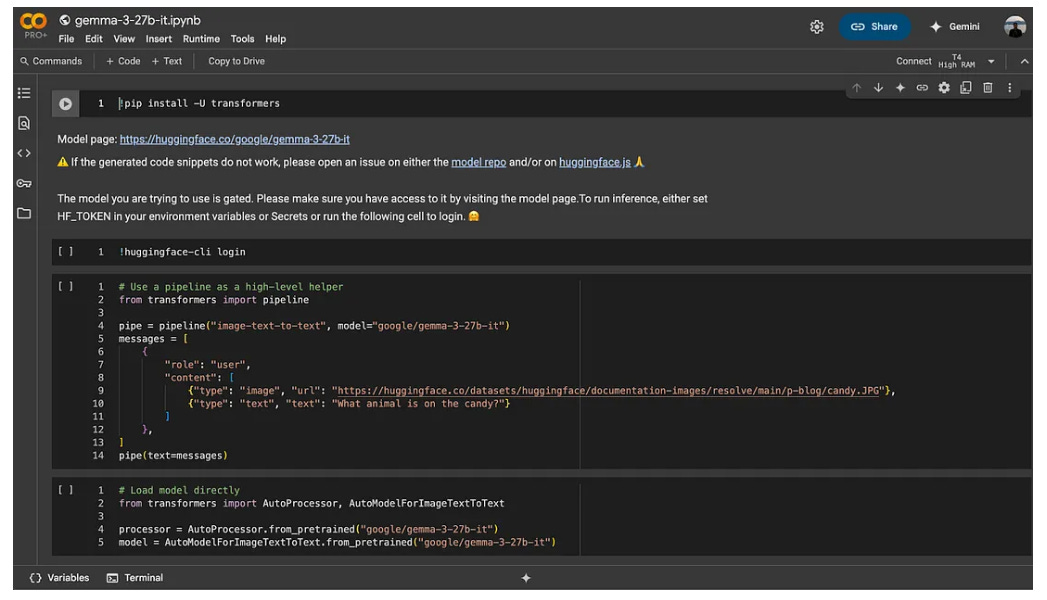The height and width of the screenshot is (600, 1047).
Task: Run the pipeline helper cell
Action: tap(65, 286)
